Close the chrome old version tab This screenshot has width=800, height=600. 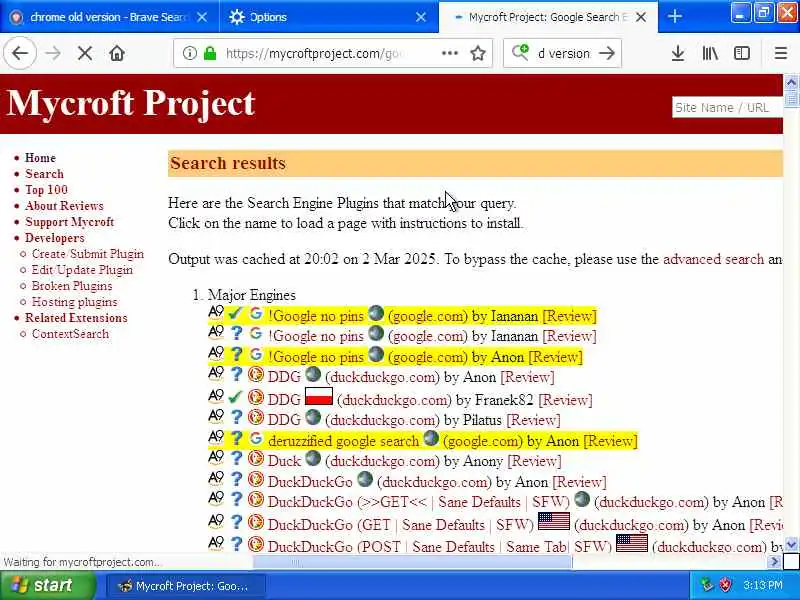pos(202,17)
